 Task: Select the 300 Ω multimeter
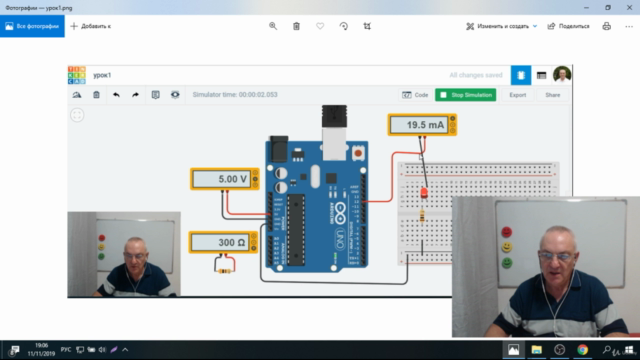[223, 242]
